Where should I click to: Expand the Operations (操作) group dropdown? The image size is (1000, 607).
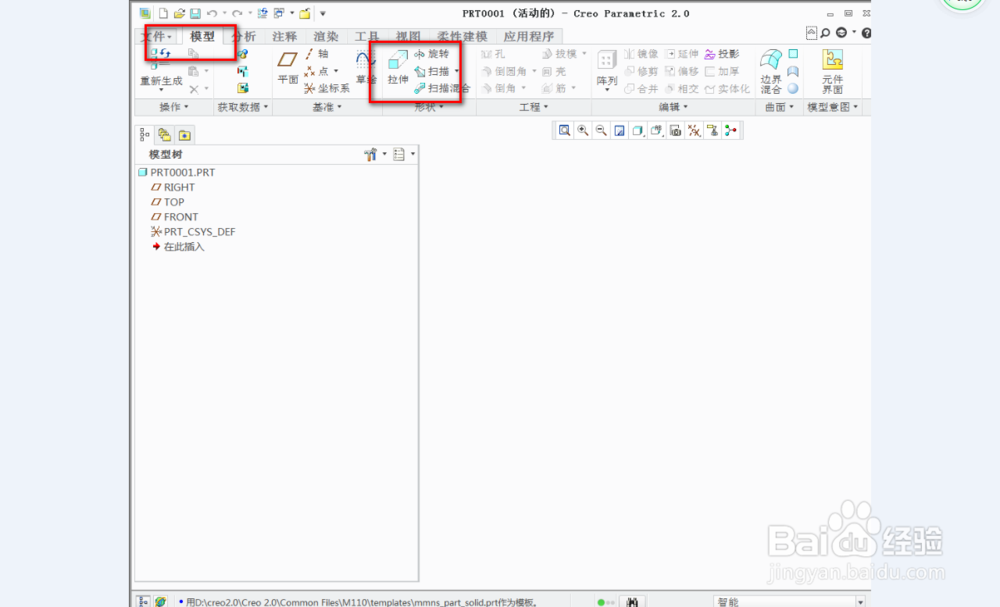pyautogui.click(x=173, y=107)
